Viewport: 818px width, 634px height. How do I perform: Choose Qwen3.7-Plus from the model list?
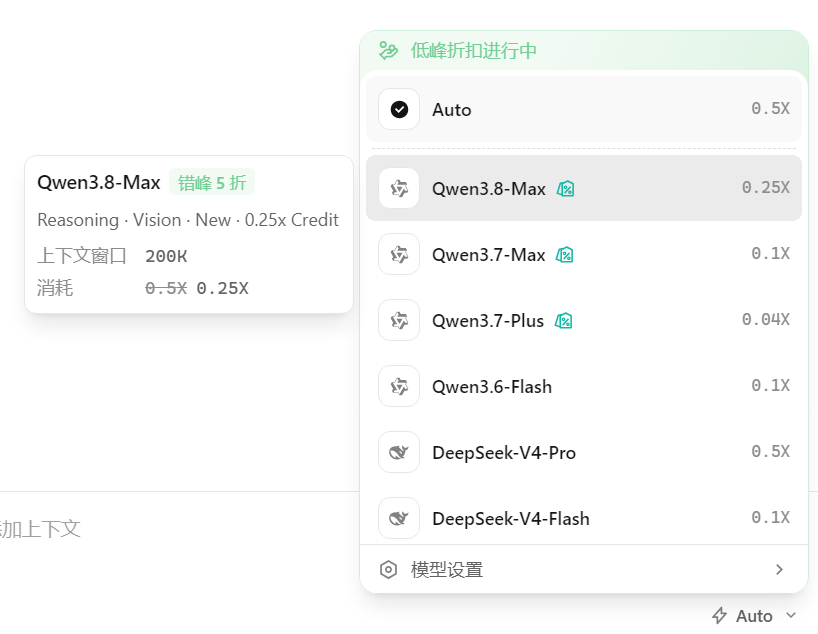click(584, 320)
